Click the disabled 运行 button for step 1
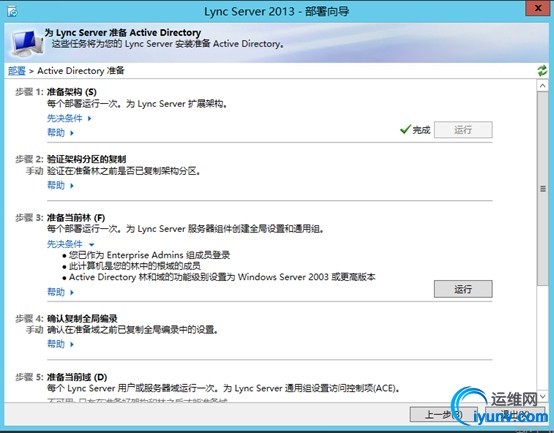The height and width of the screenshot is (433, 554). pos(463,130)
